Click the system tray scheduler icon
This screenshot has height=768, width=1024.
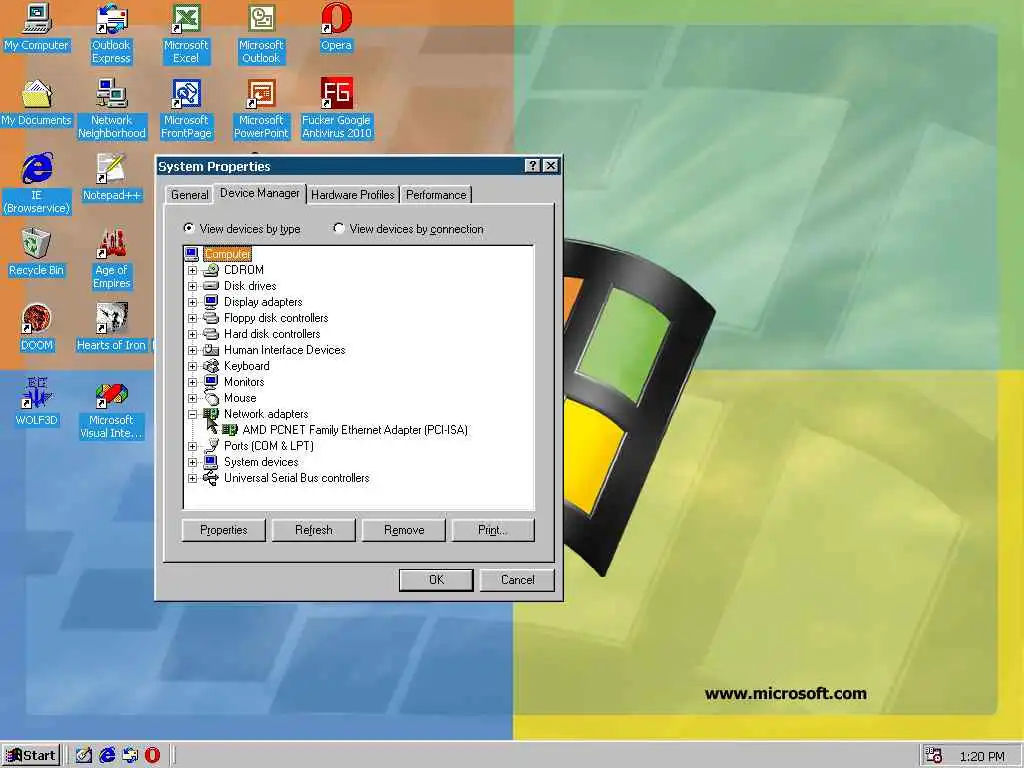(x=934, y=756)
